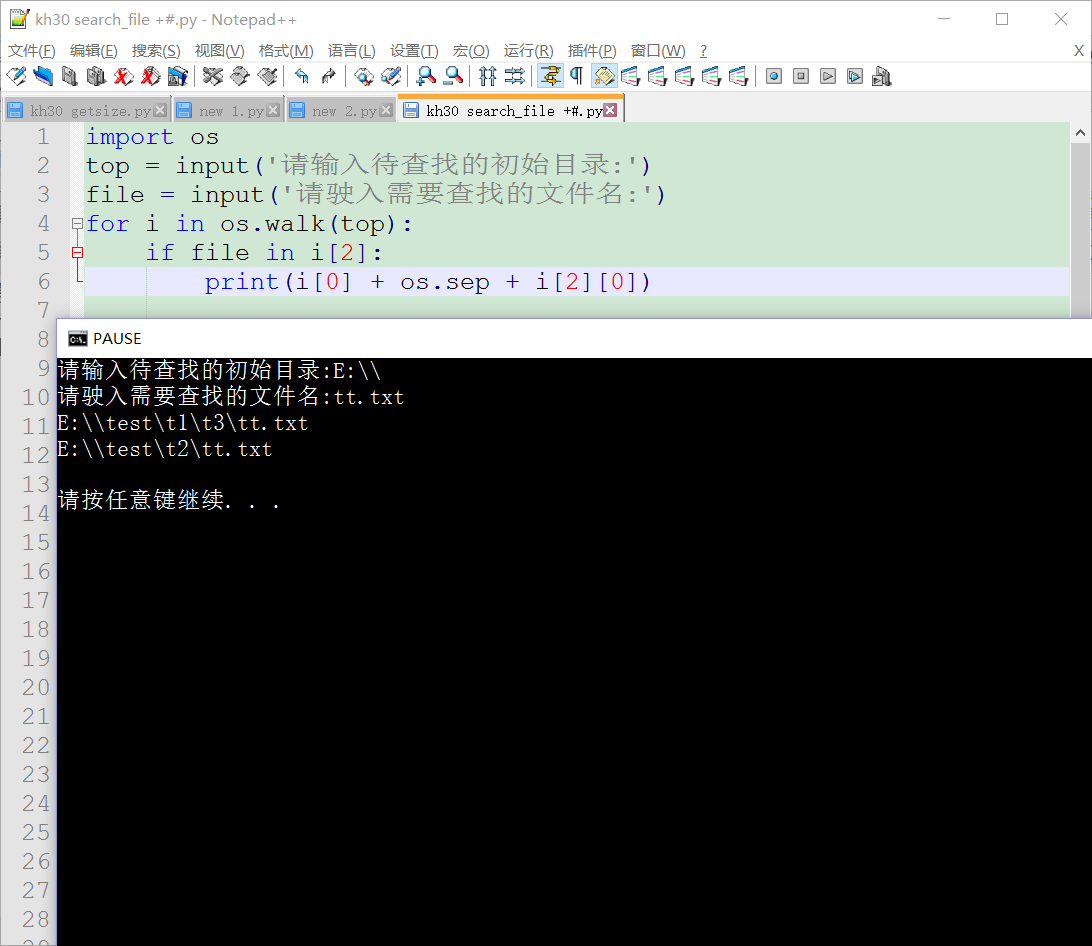Save all open documents from the toolbar
The width and height of the screenshot is (1092, 946).
[95, 76]
